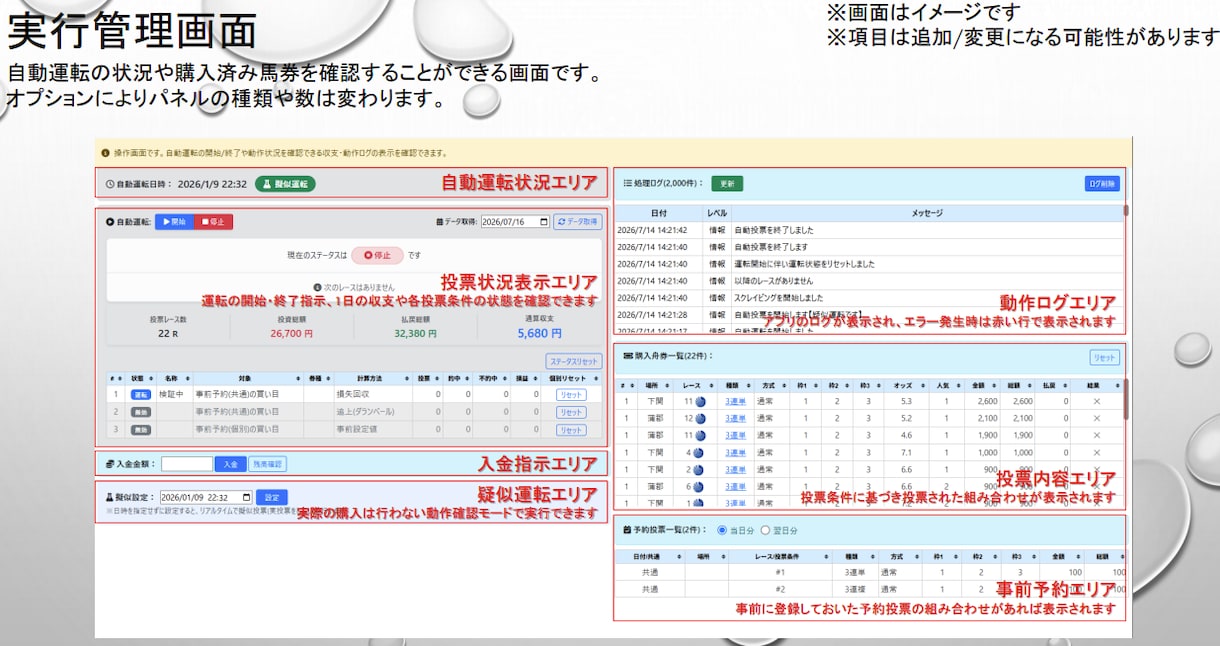Viewport: 1220px width, 646px height.
Task: Reset the 検証中 row with its リセット button
Action: pos(571,395)
